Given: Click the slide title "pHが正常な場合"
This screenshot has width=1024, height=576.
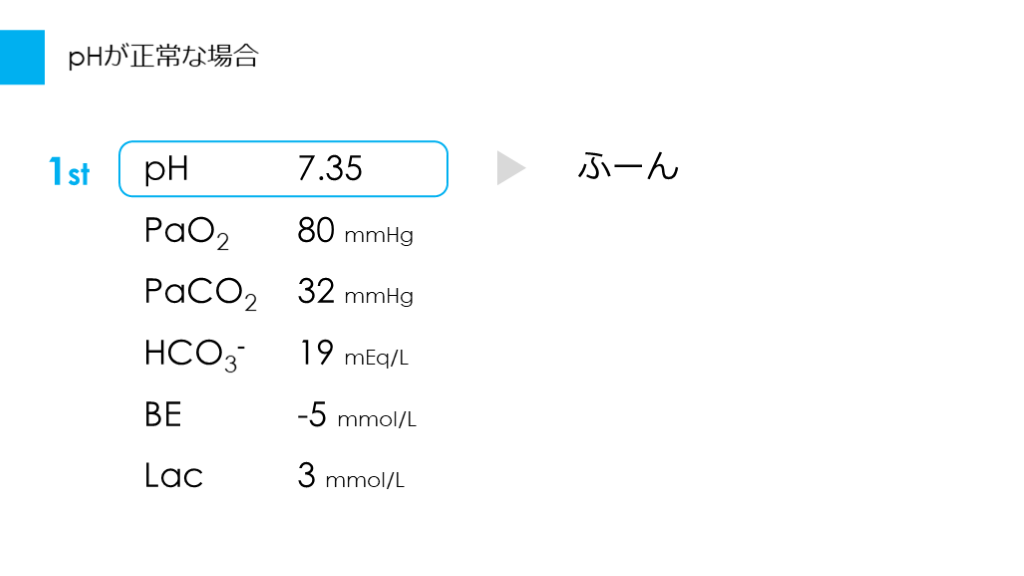Looking at the screenshot, I should coord(163,57).
